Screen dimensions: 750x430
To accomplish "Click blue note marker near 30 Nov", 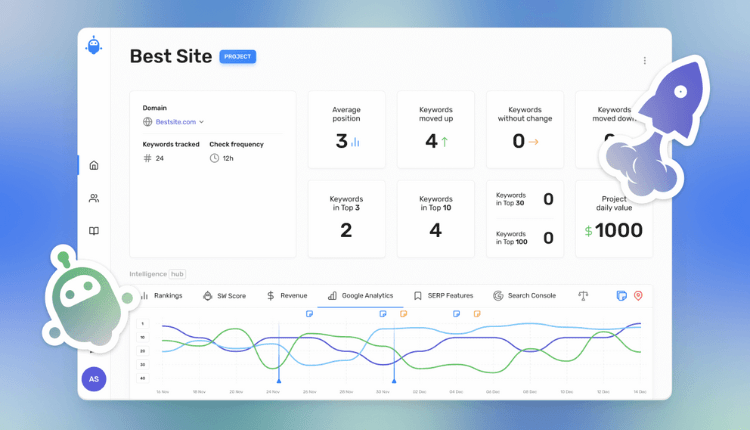I will 383,314.
